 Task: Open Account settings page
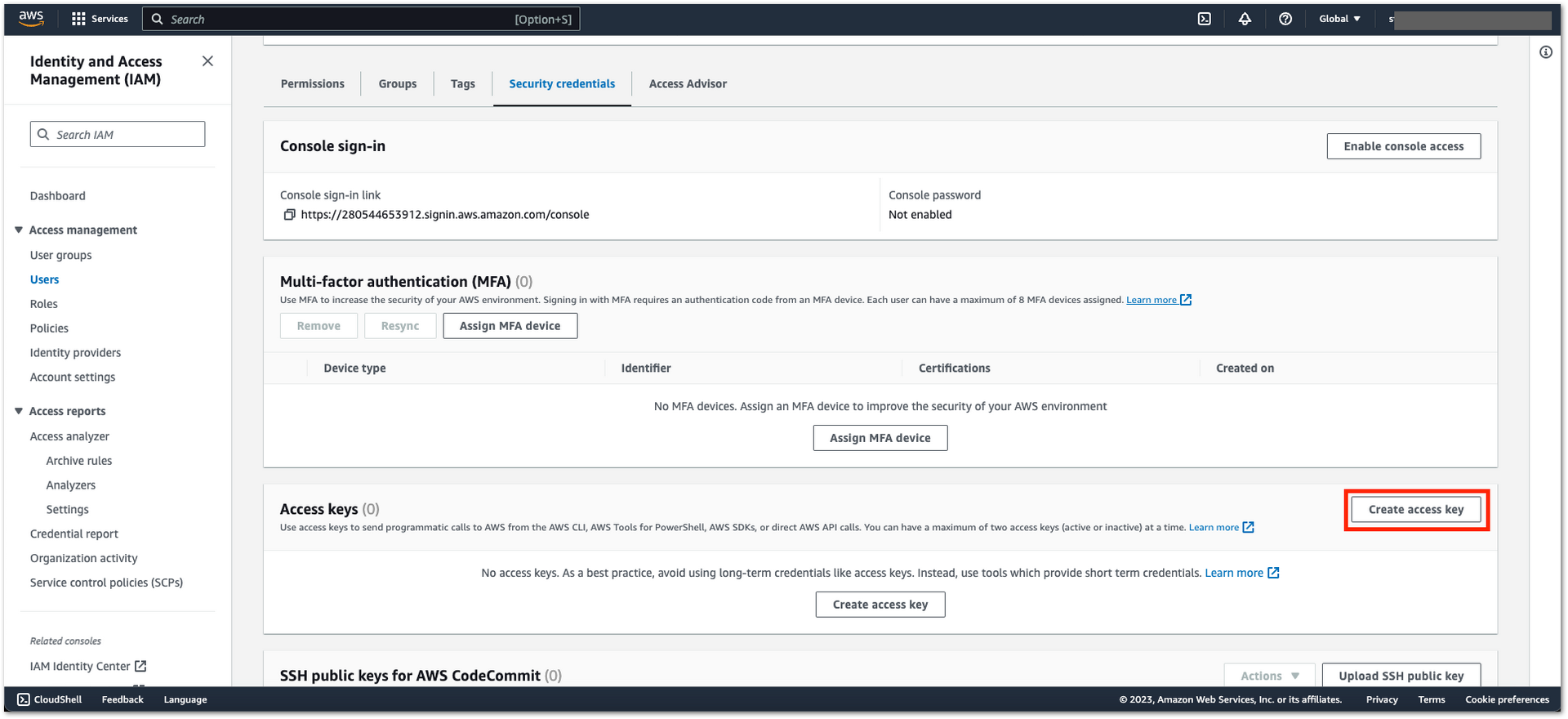click(x=73, y=377)
